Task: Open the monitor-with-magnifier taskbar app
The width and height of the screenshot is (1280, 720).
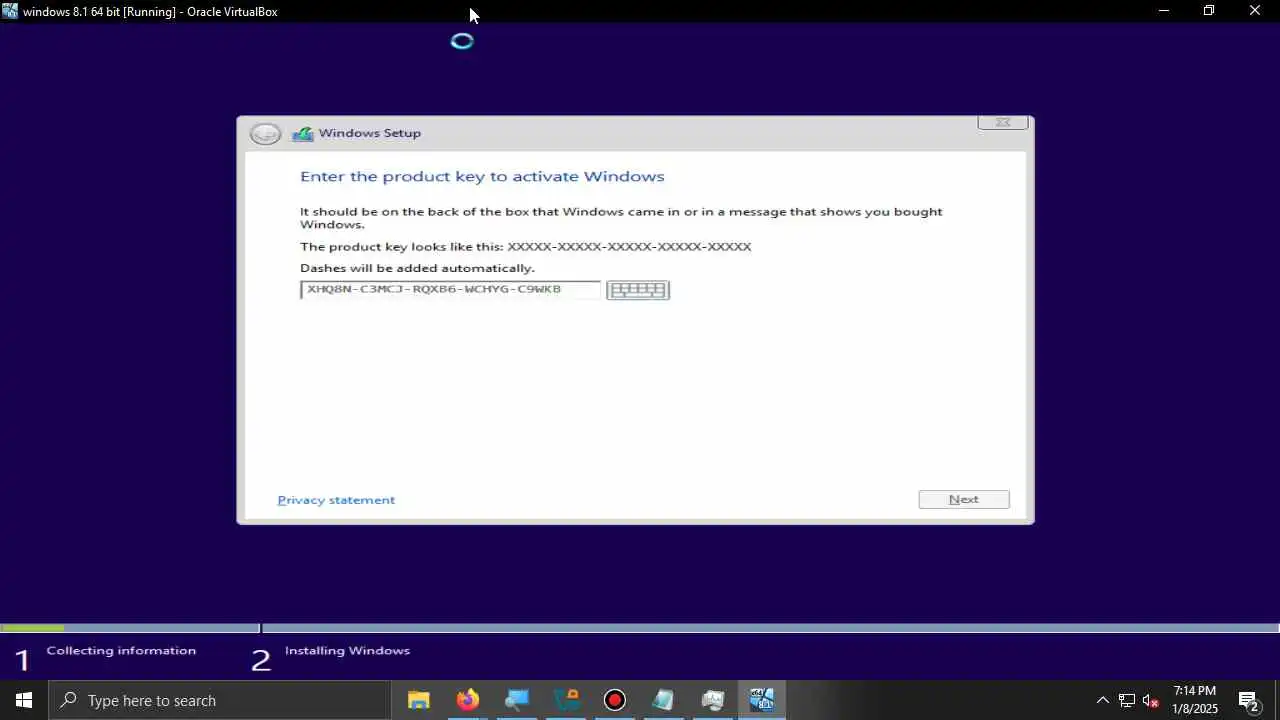Action: [x=517, y=700]
